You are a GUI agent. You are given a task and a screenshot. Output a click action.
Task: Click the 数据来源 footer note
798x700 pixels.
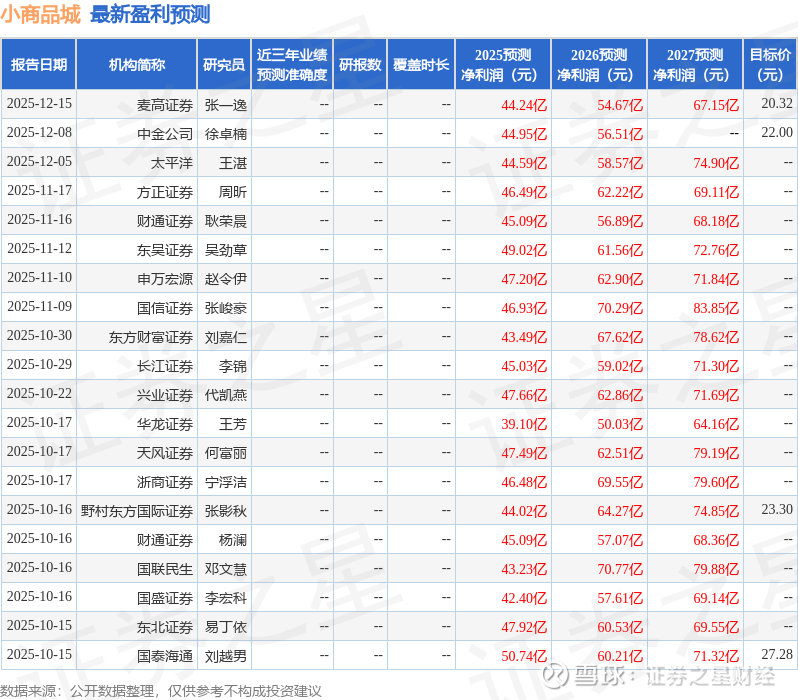(x=161, y=691)
